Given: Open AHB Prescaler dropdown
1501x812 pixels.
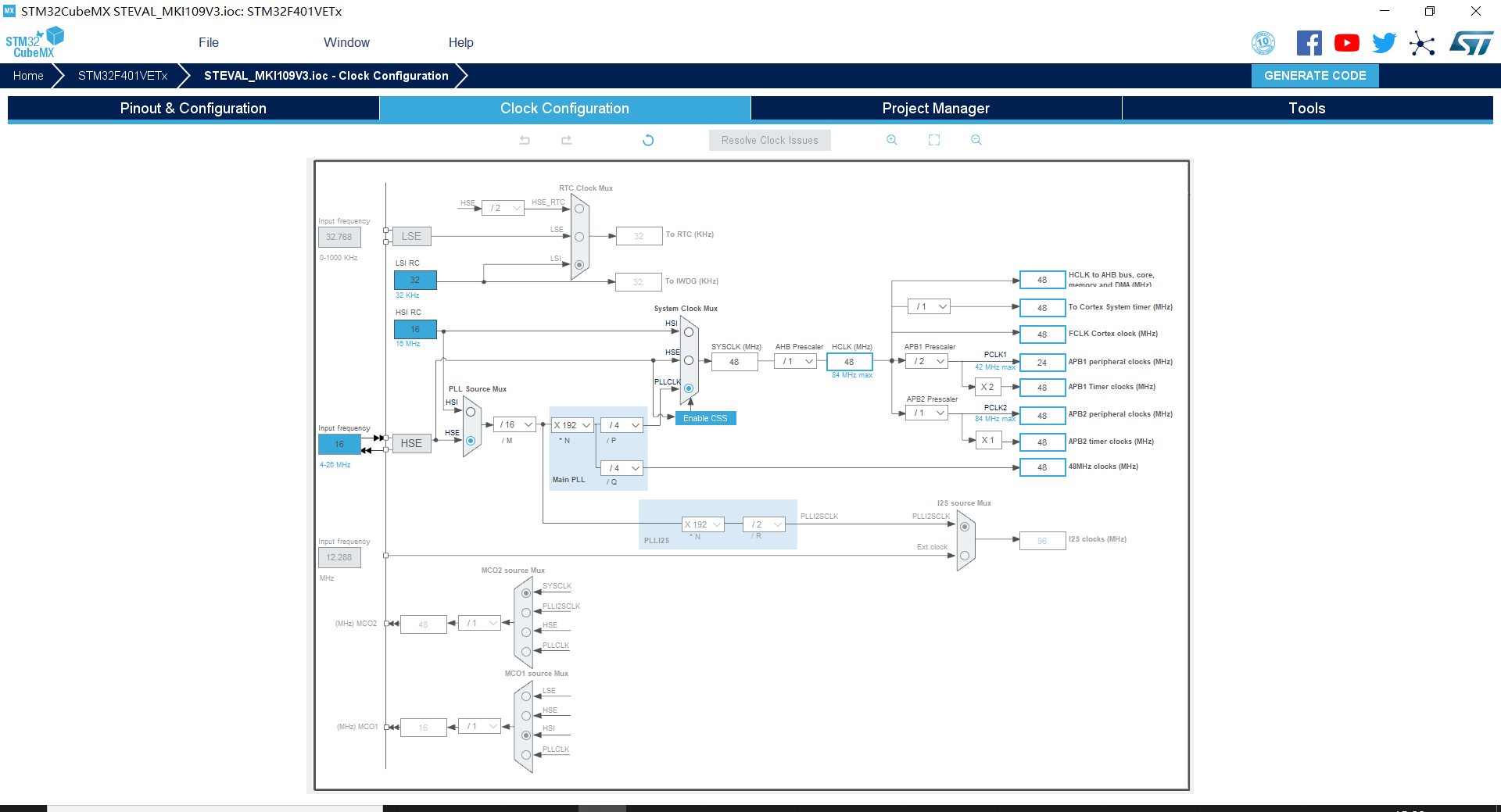Looking at the screenshot, I should pos(796,361).
